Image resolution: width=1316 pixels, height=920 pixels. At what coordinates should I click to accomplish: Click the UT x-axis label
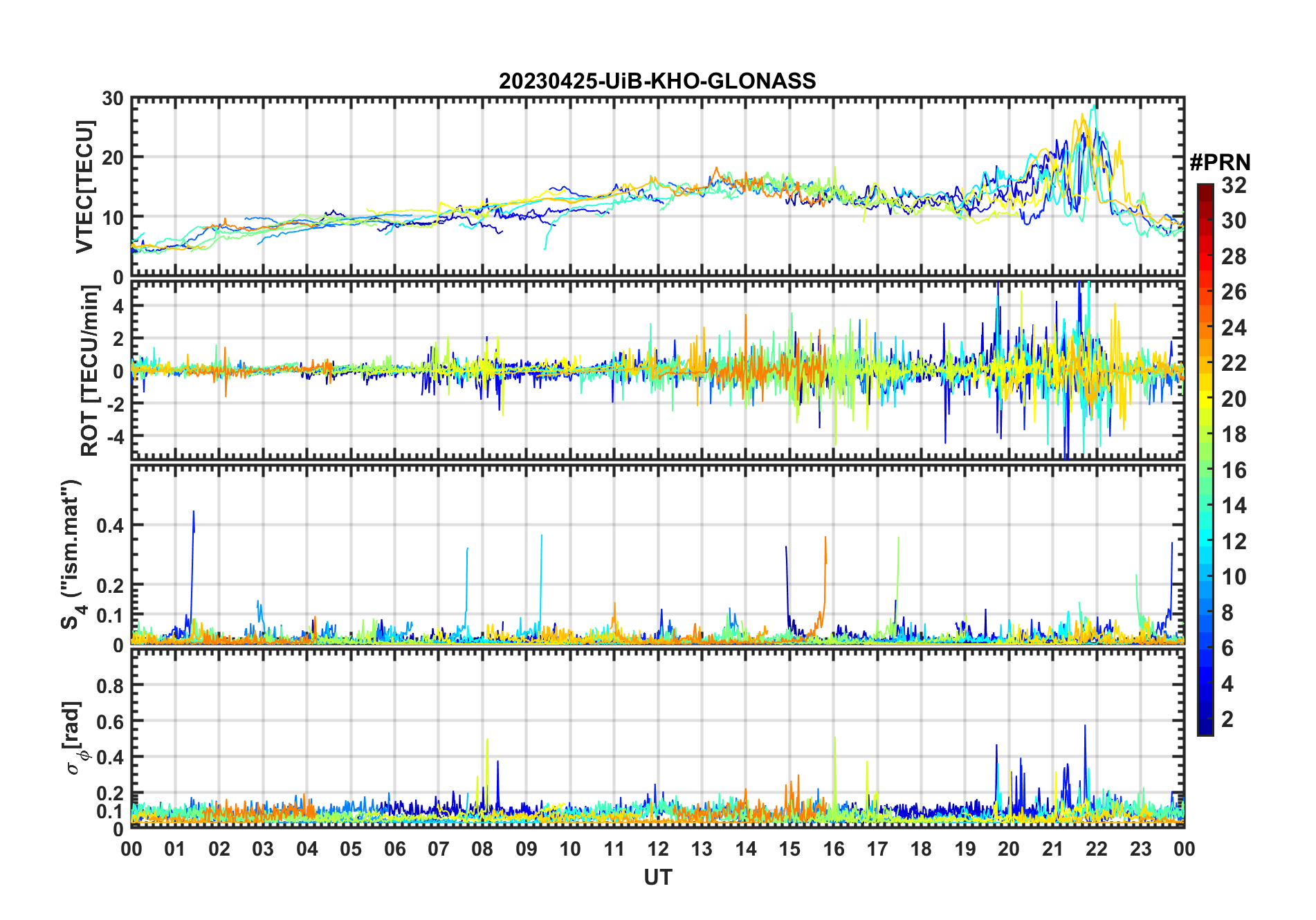click(657, 878)
